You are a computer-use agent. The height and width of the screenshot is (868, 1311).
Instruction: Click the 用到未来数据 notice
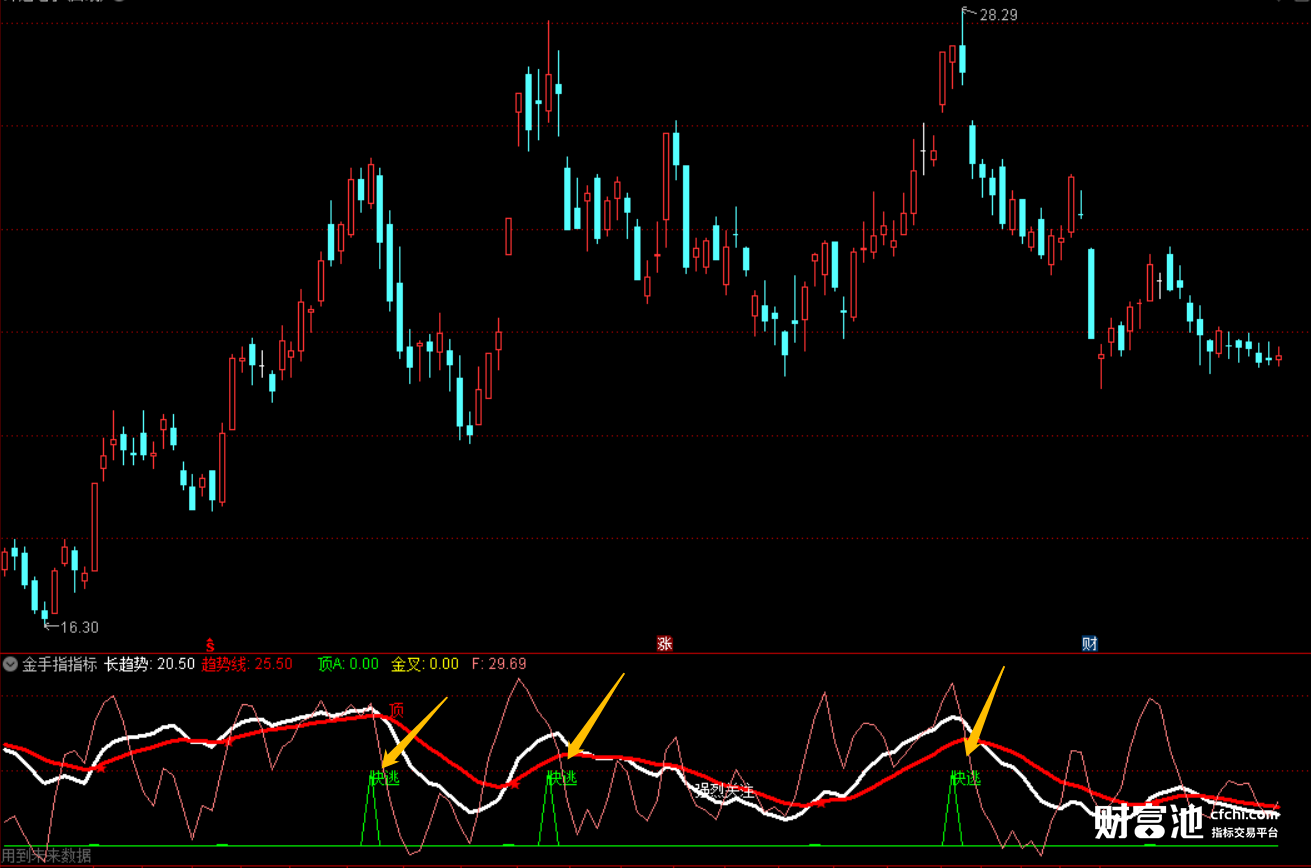46,856
